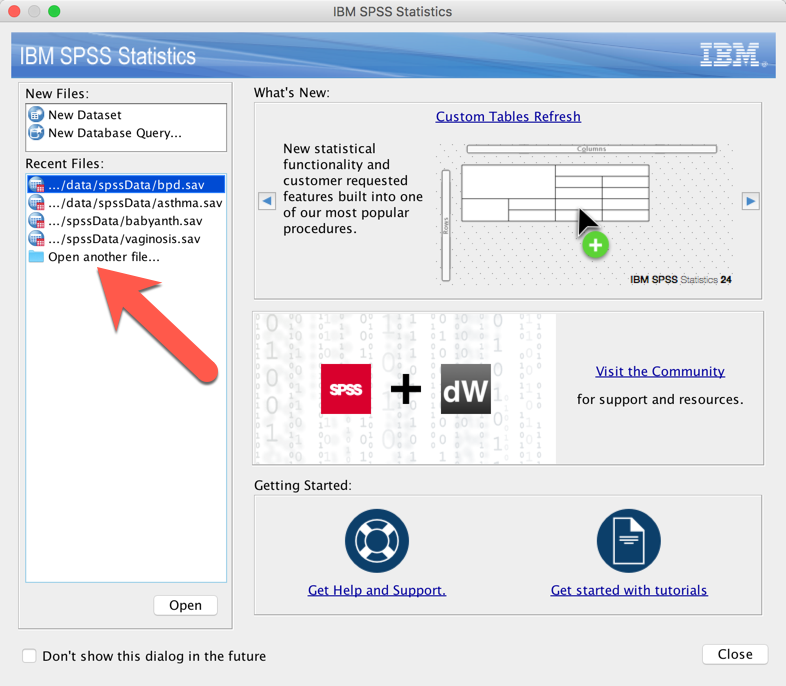The width and height of the screenshot is (786, 686).
Task: Select New Database Query... entry
Action: 126,133
